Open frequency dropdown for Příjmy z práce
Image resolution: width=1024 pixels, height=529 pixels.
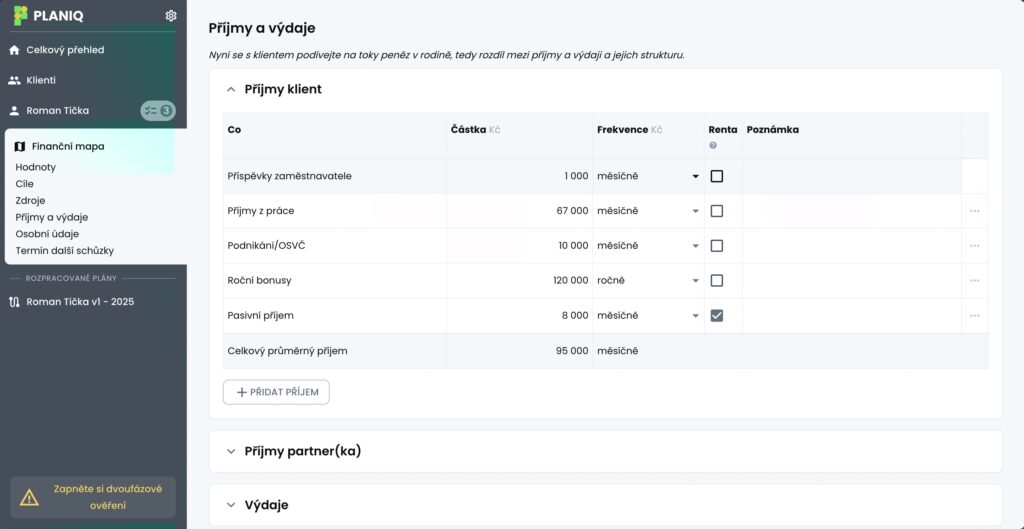tap(694, 211)
